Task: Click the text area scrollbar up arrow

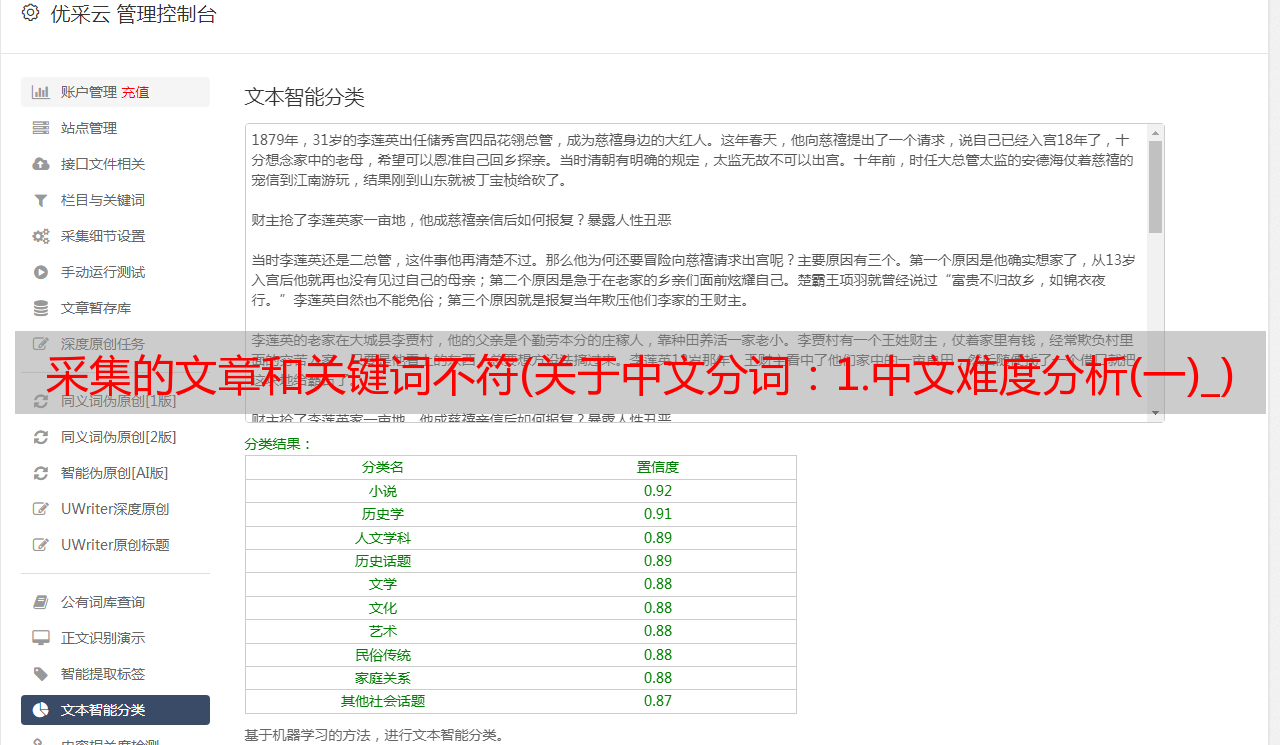Action: [x=1156, y=133]
